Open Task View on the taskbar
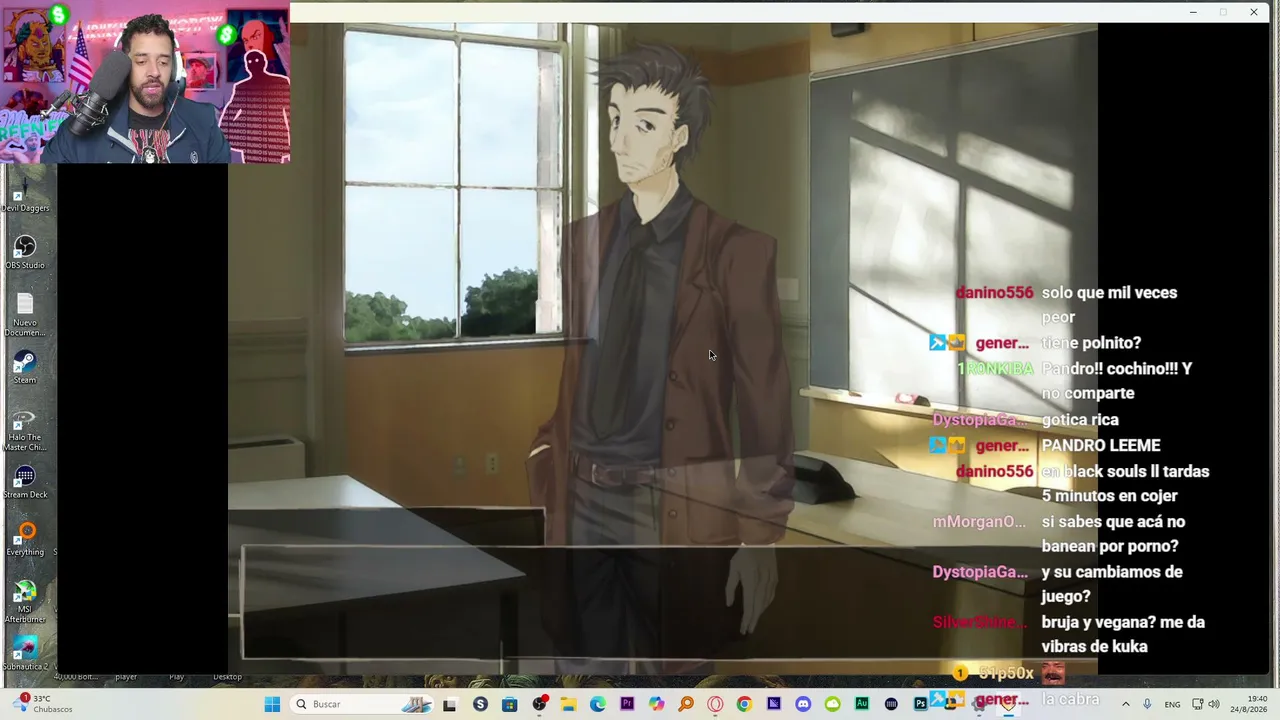 [x=449, y=704]
